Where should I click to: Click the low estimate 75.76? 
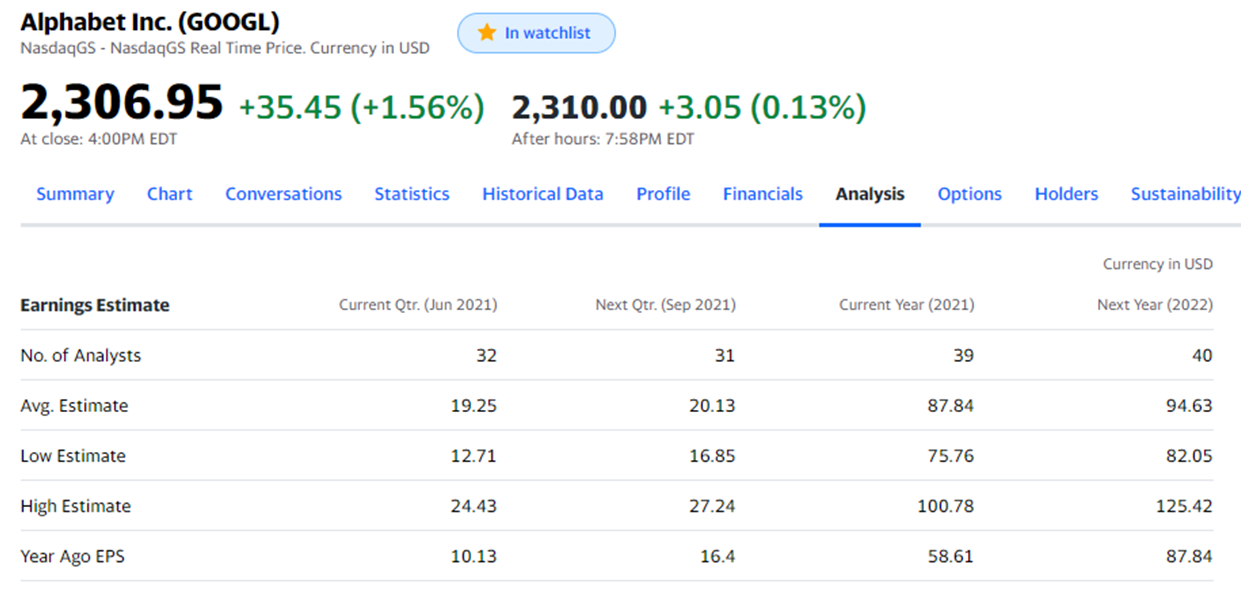pos(951,455)
